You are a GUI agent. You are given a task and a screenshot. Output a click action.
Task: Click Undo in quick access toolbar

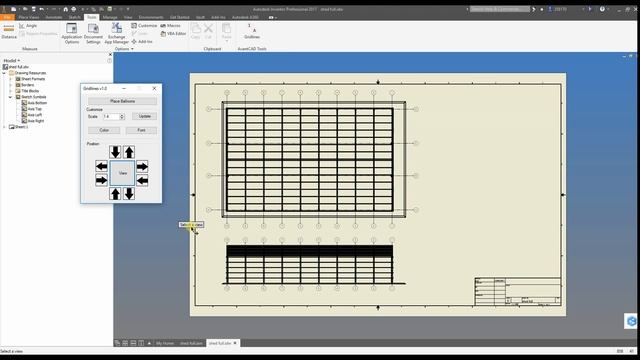(x=42, y=9)
